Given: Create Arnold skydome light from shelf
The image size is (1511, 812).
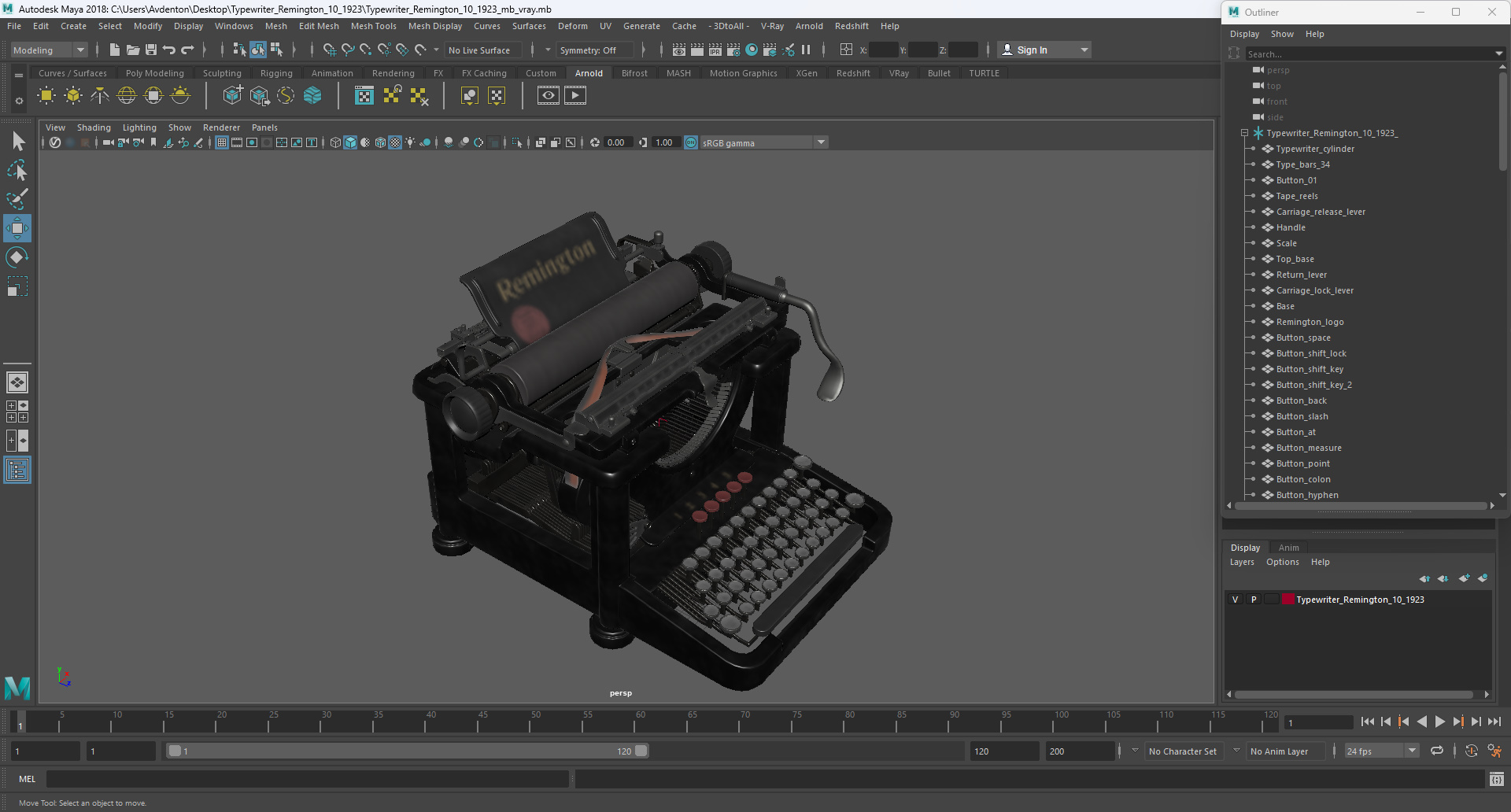Looking at the screenshot, I should tap(127, 96).
